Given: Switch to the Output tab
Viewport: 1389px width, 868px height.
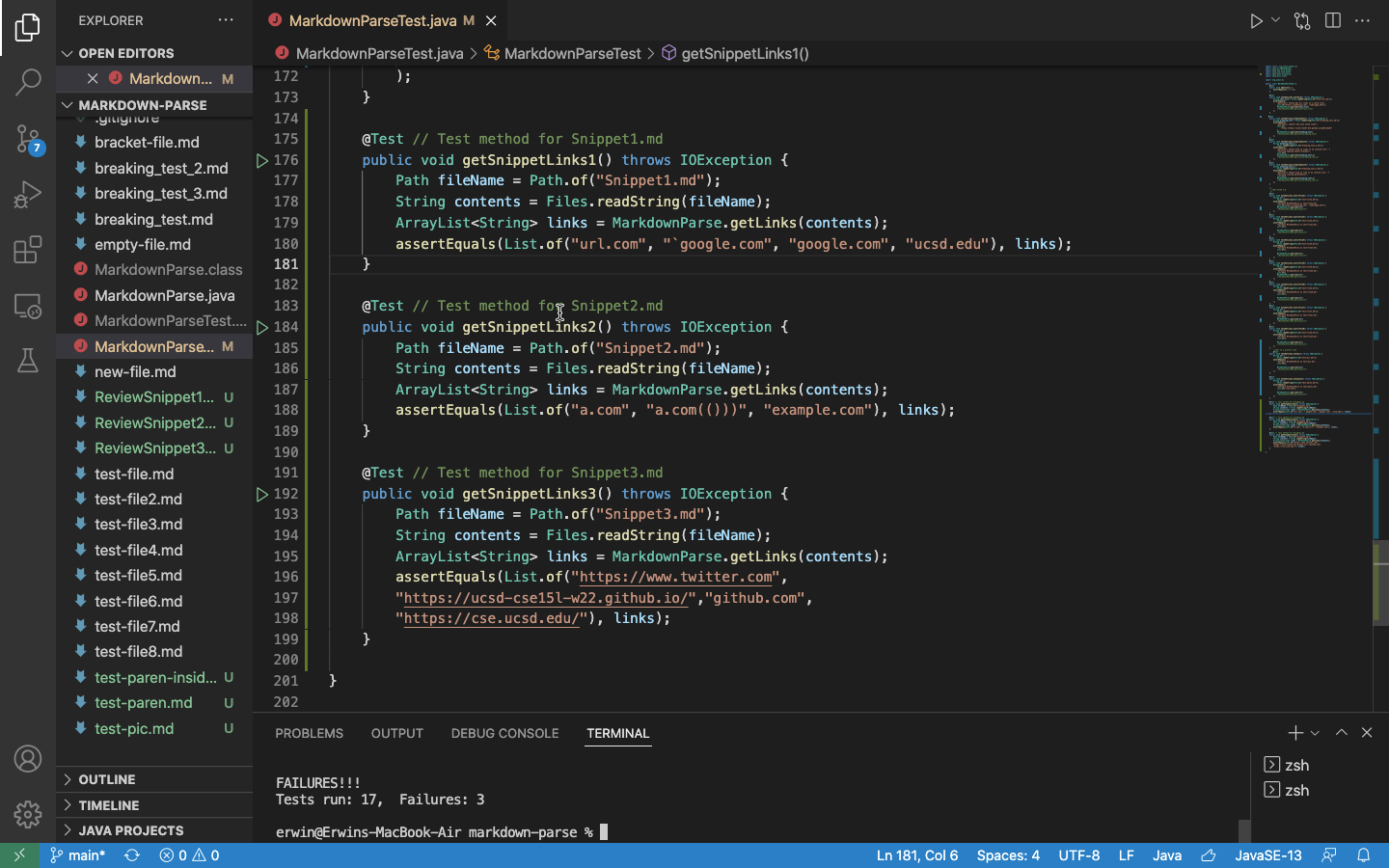Looking at the screenshot, I should 397,733.
